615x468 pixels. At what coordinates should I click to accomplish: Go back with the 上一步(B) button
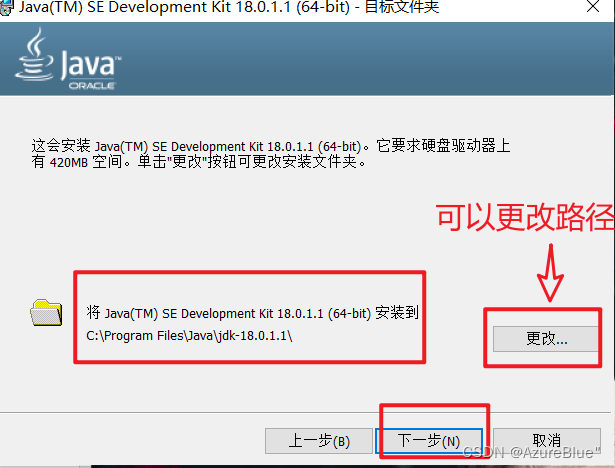[x=319, y=441]
